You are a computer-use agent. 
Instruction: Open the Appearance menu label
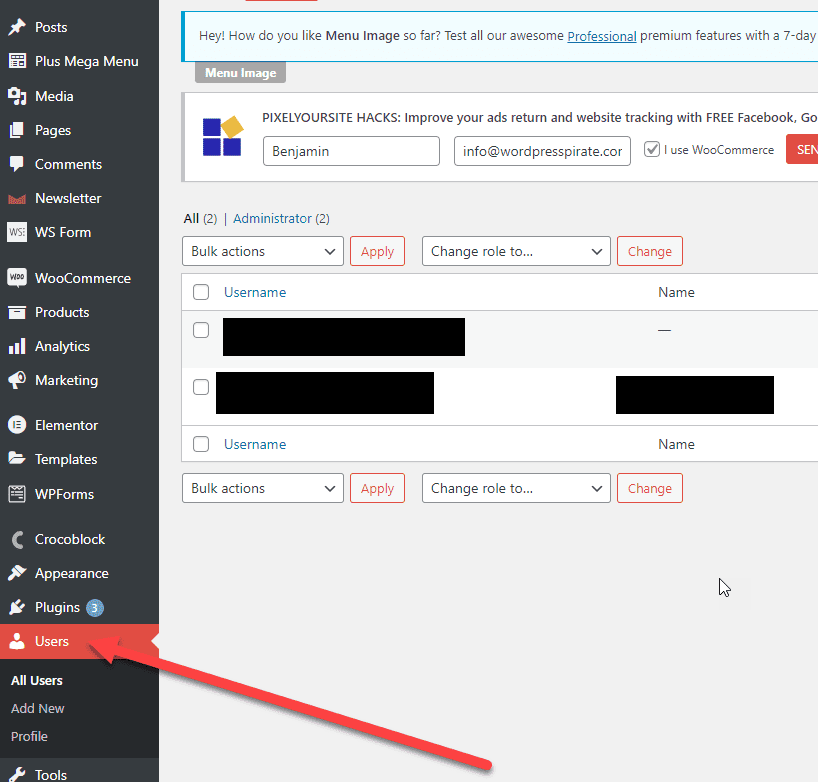71,573
